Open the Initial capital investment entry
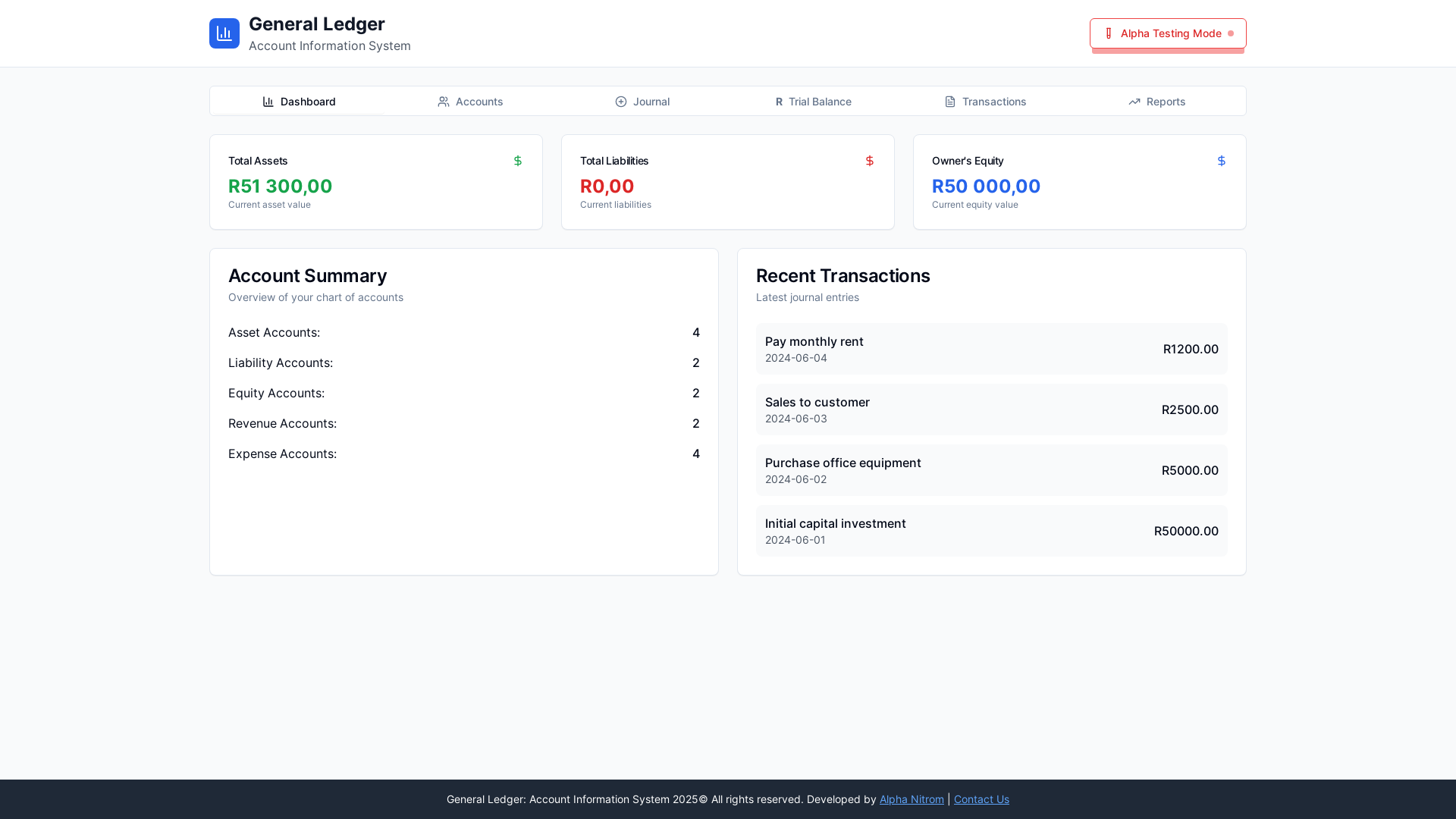Screen dimensions: 1456x819 [x=991, y=531]
